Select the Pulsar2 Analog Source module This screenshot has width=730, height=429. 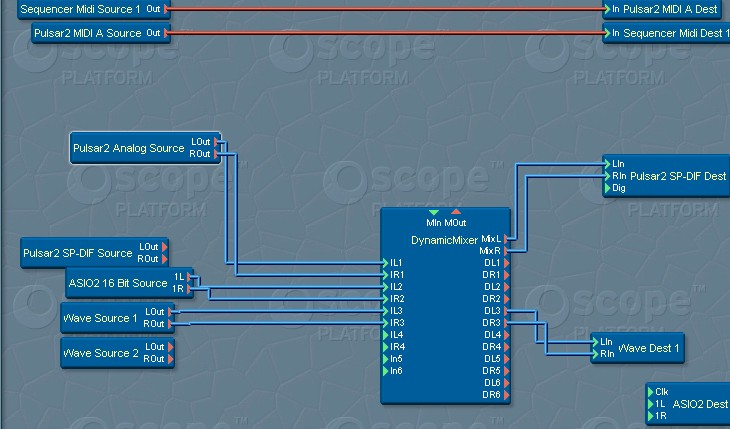click(128, 149)
